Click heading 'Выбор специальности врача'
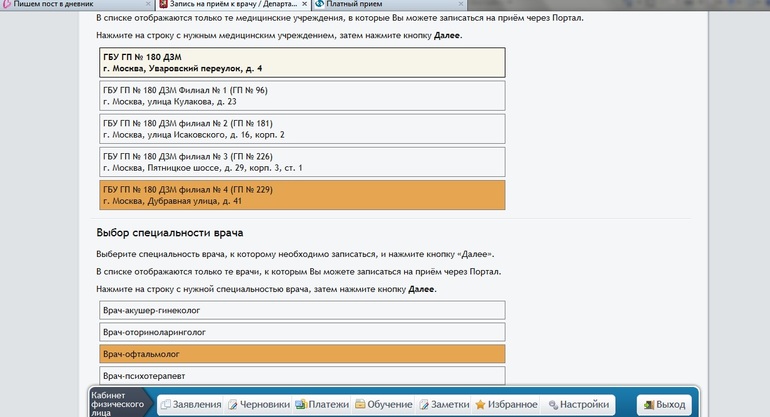Screen dimensions: 770x417 tap(169, 233)
